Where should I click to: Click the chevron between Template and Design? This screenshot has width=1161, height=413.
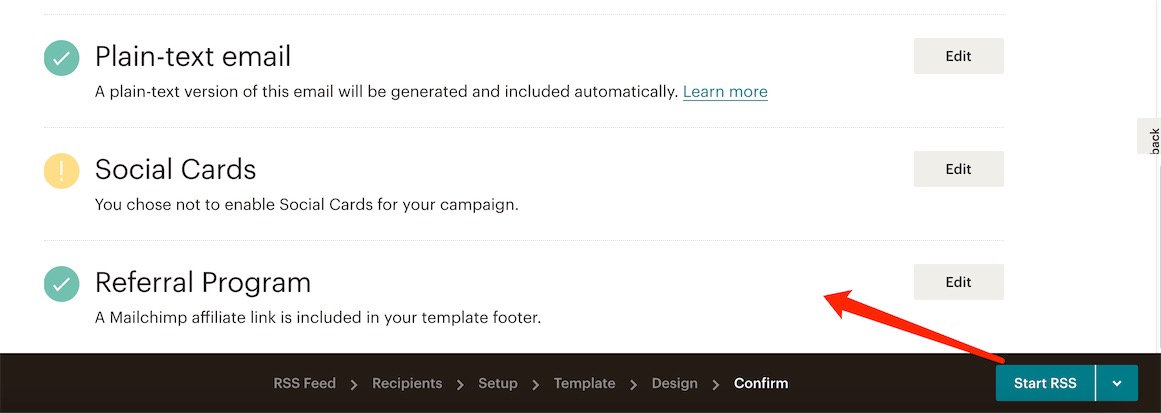[x=634, y=384]
